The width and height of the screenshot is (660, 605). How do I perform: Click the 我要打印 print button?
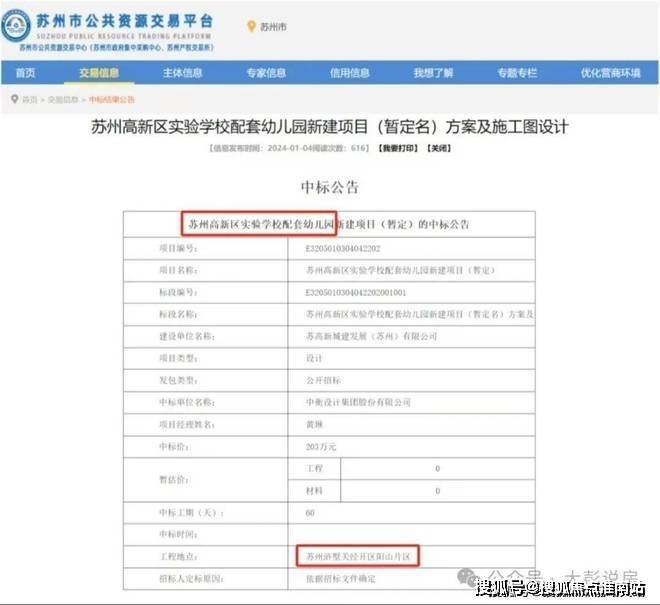point(398,148)
